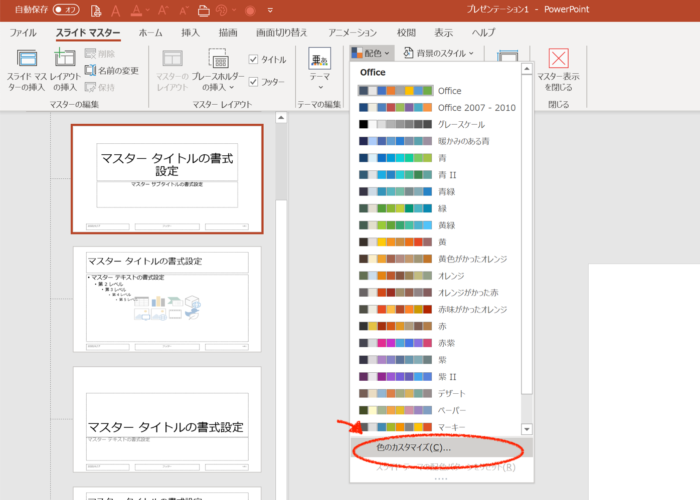This screenshot has width=700, height=500.
Task: Choose the Yellow Orange (黄色がかったオレンジ) scheme
Action: tap(435, 259)
